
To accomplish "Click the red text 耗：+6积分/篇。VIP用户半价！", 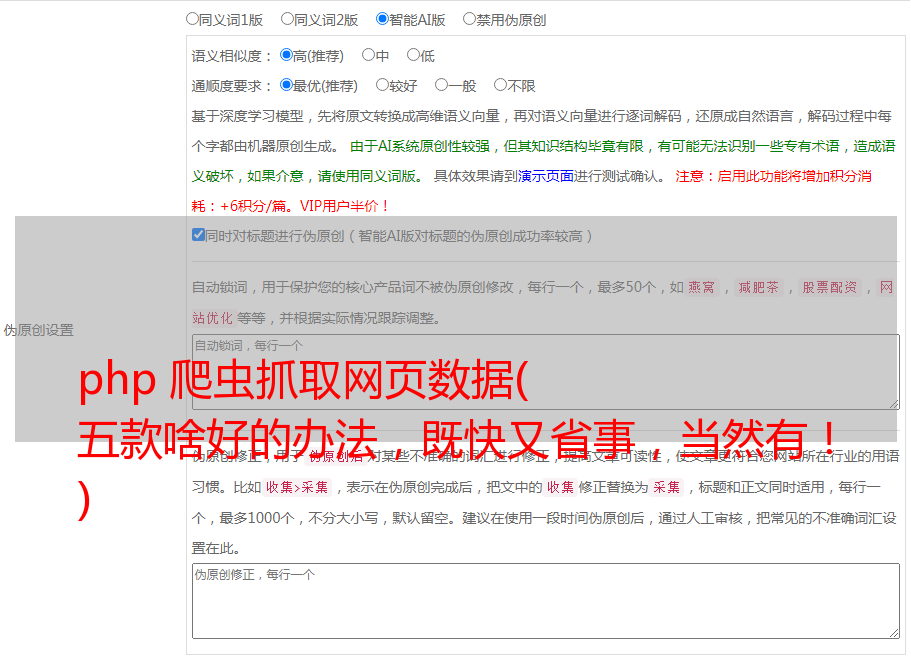I will pos(290,206).
